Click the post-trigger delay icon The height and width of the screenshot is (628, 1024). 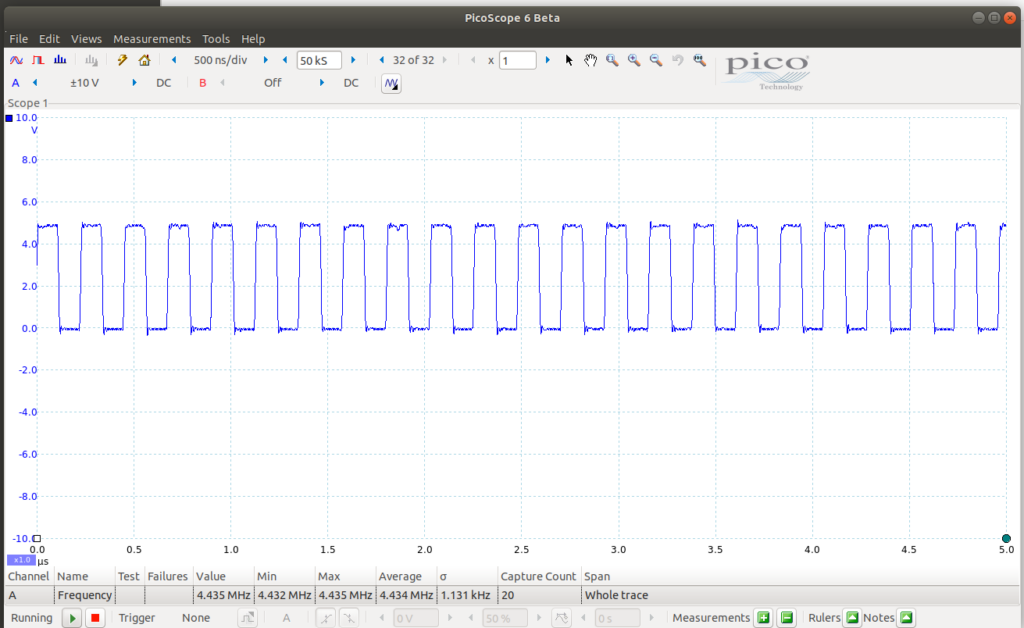561,618
